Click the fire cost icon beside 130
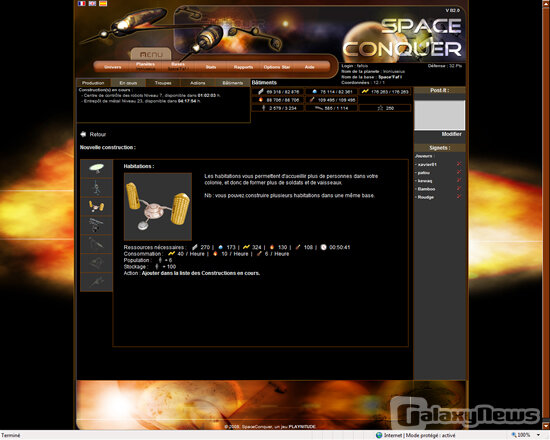550x440 pixels. (x=272, y=247)
